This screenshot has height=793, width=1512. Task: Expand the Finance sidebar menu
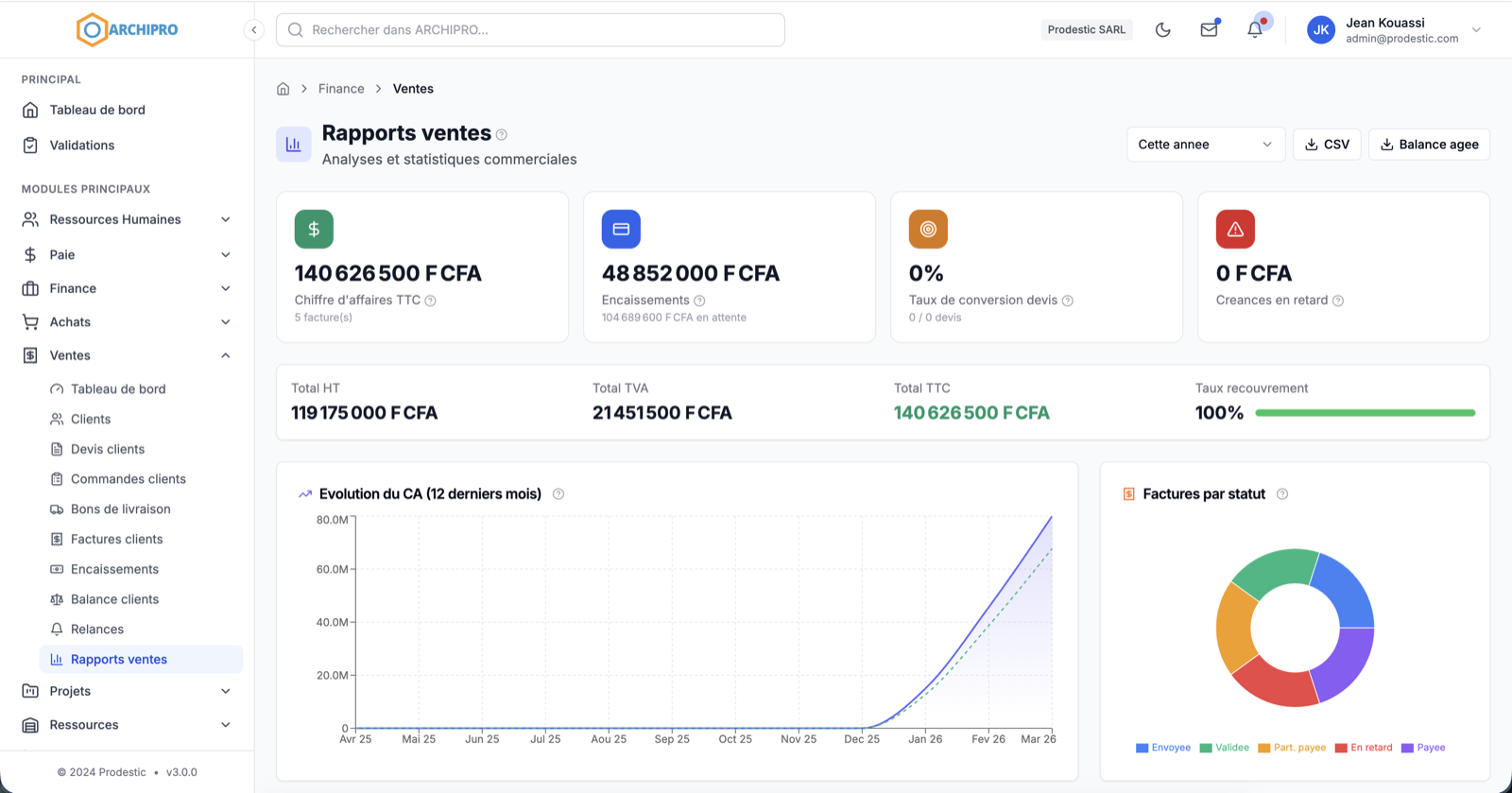click(127, 288)
